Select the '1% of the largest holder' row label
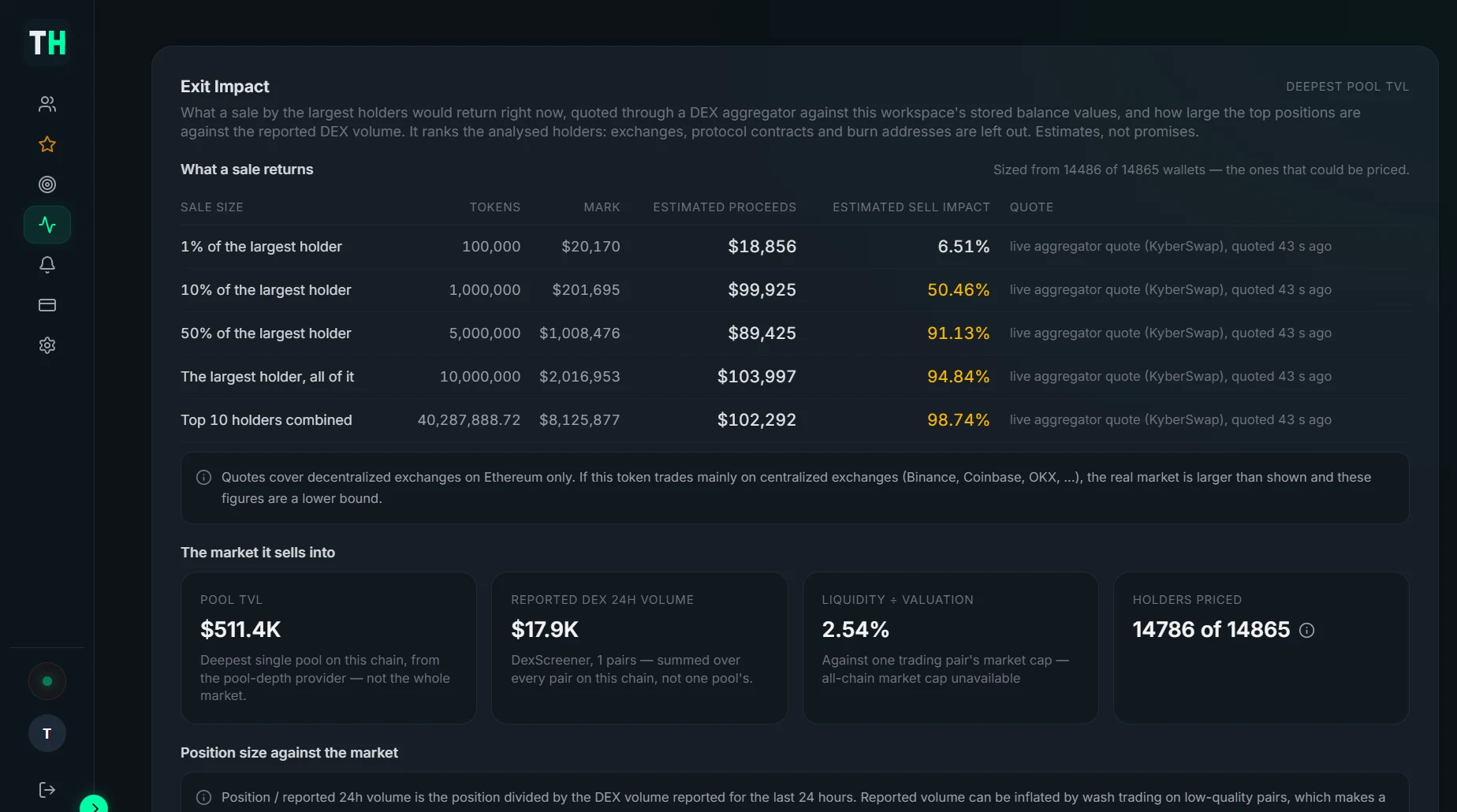 (261, 247)
